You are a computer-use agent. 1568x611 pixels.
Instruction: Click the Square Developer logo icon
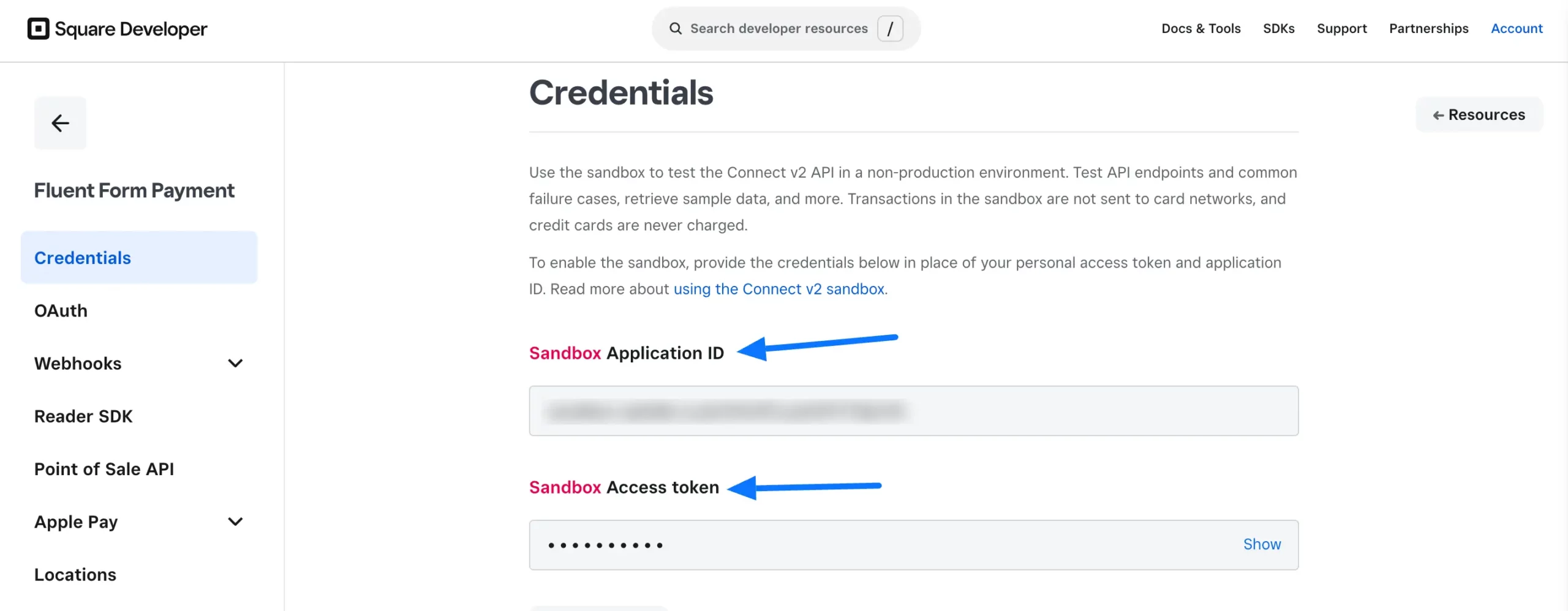click(39, 29)
